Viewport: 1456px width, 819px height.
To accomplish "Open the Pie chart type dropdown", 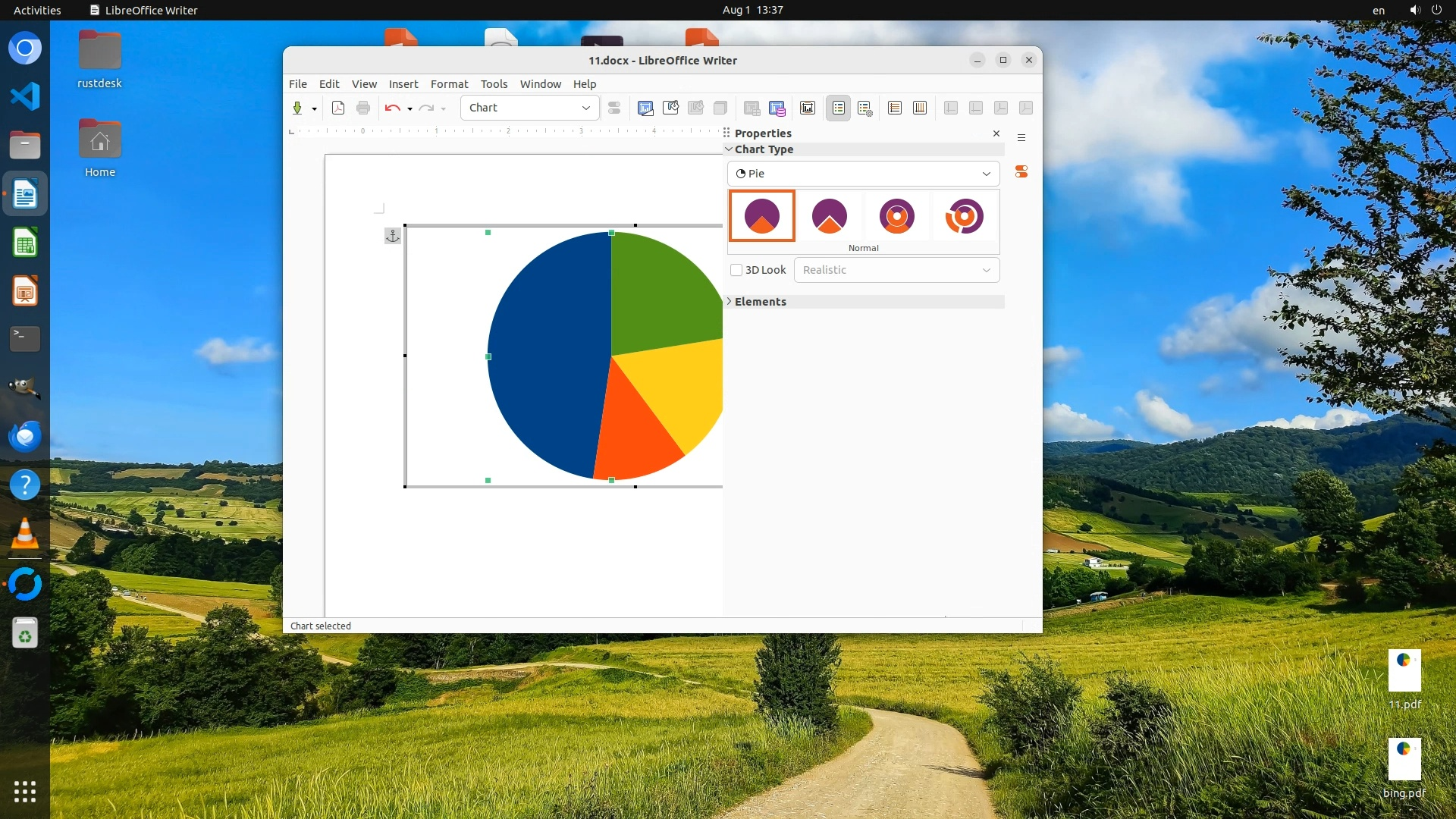I will pyautogui.click(x=863, y=174).
